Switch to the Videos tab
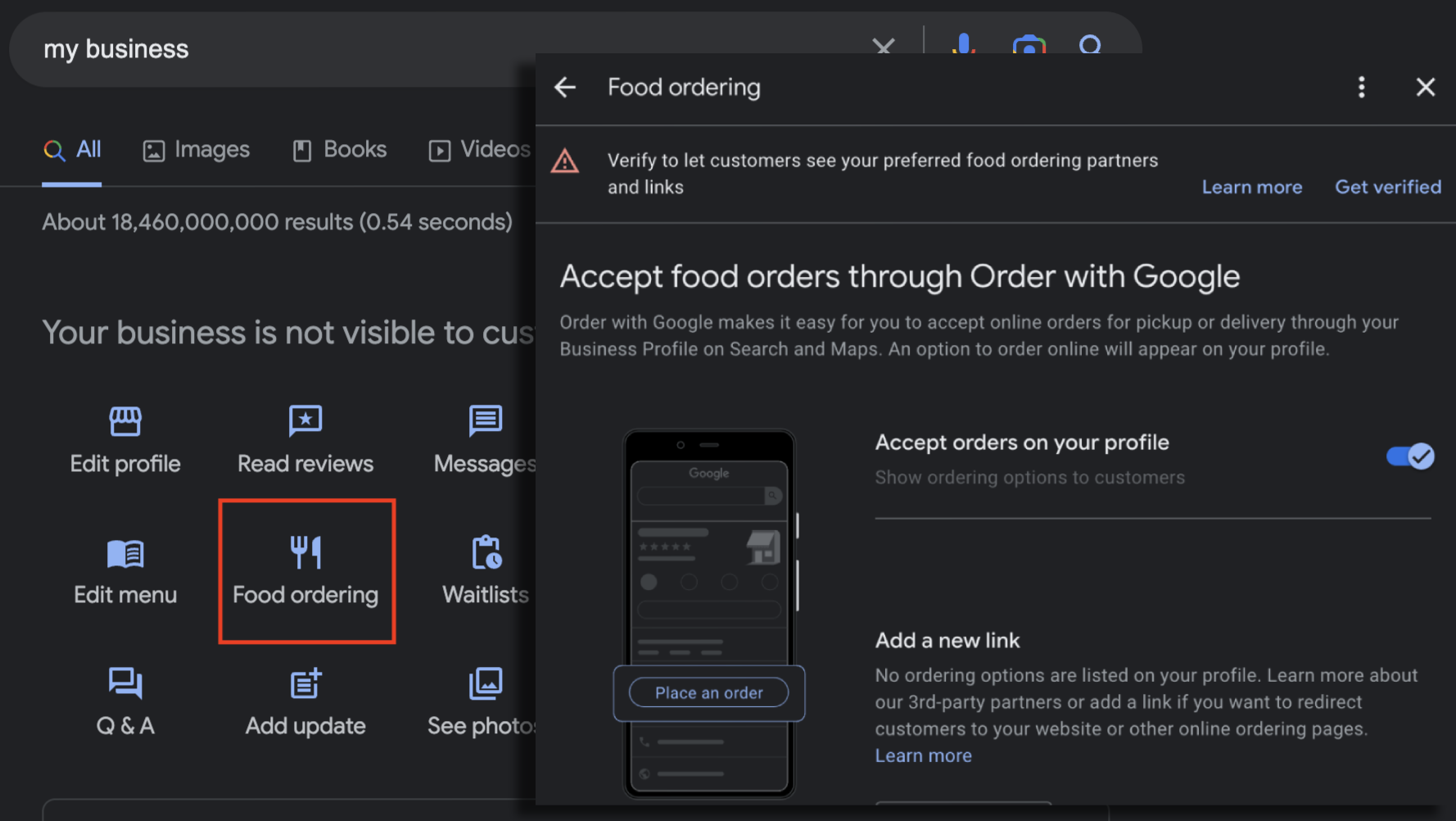This screenshot has width=1456, height=821. pos(480,150)
